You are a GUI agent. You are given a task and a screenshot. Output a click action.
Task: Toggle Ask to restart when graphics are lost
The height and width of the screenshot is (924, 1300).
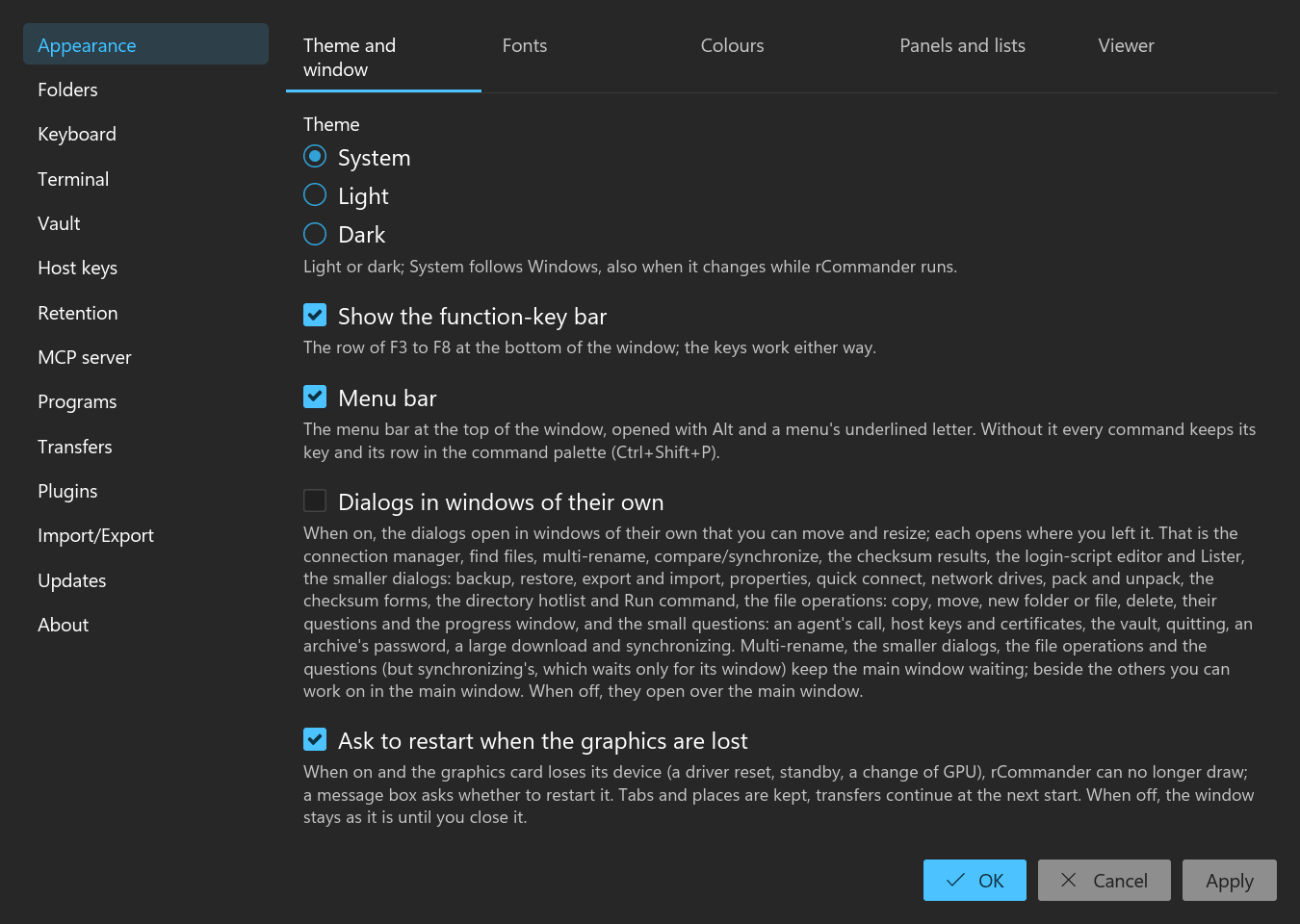[x=315, y=739]
